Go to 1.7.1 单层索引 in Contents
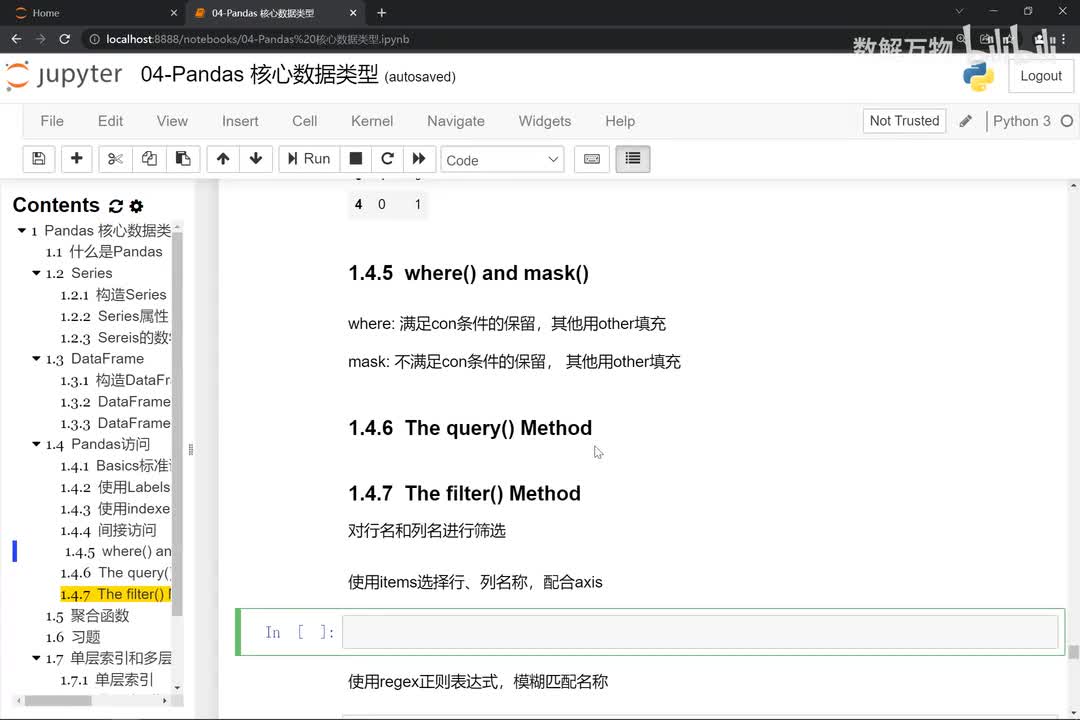The width and height of the screenshot is (1080, 720). point(107,680)
